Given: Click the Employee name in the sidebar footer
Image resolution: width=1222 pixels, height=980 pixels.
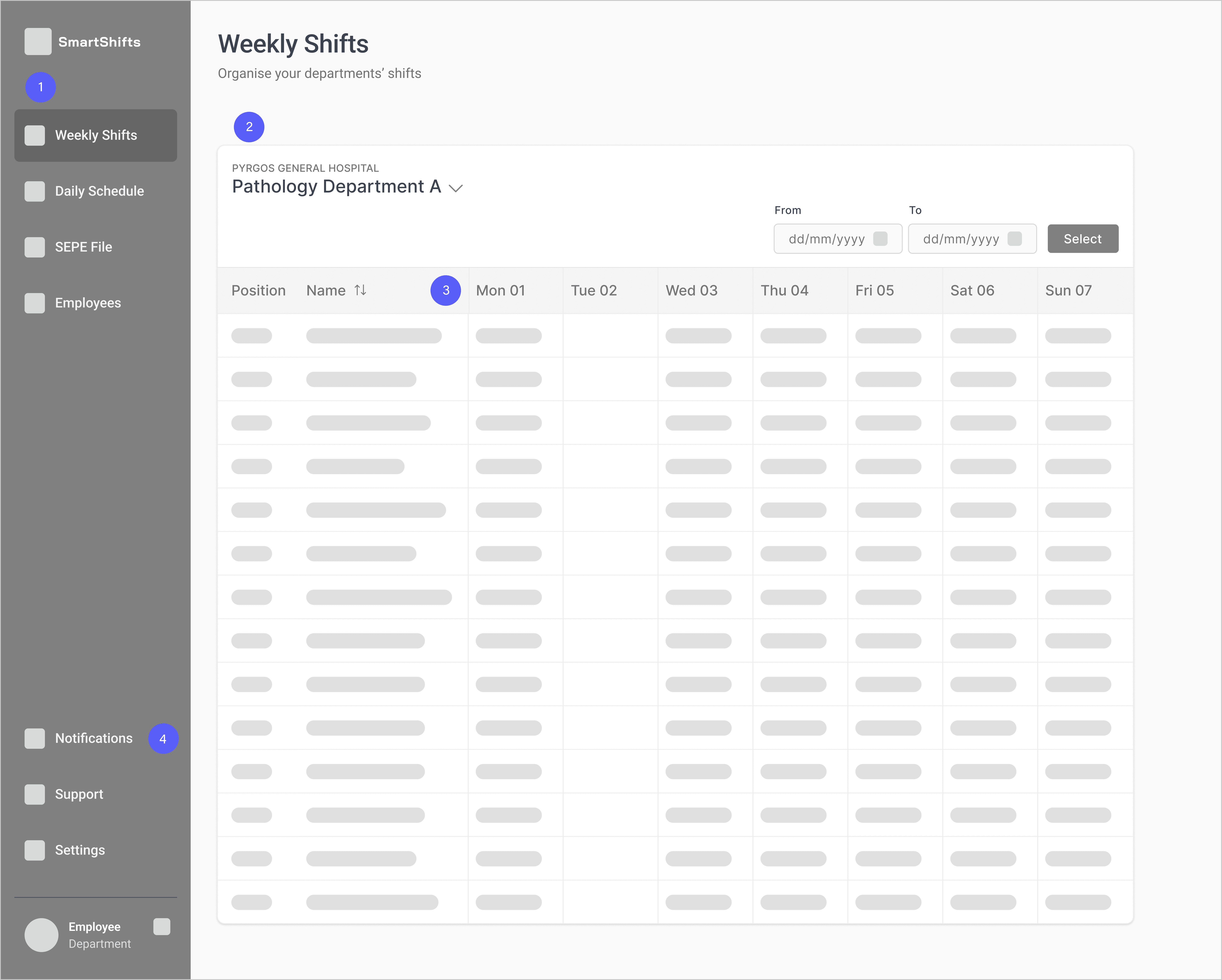Looking at the screenshot, I should tap(95, 927).
